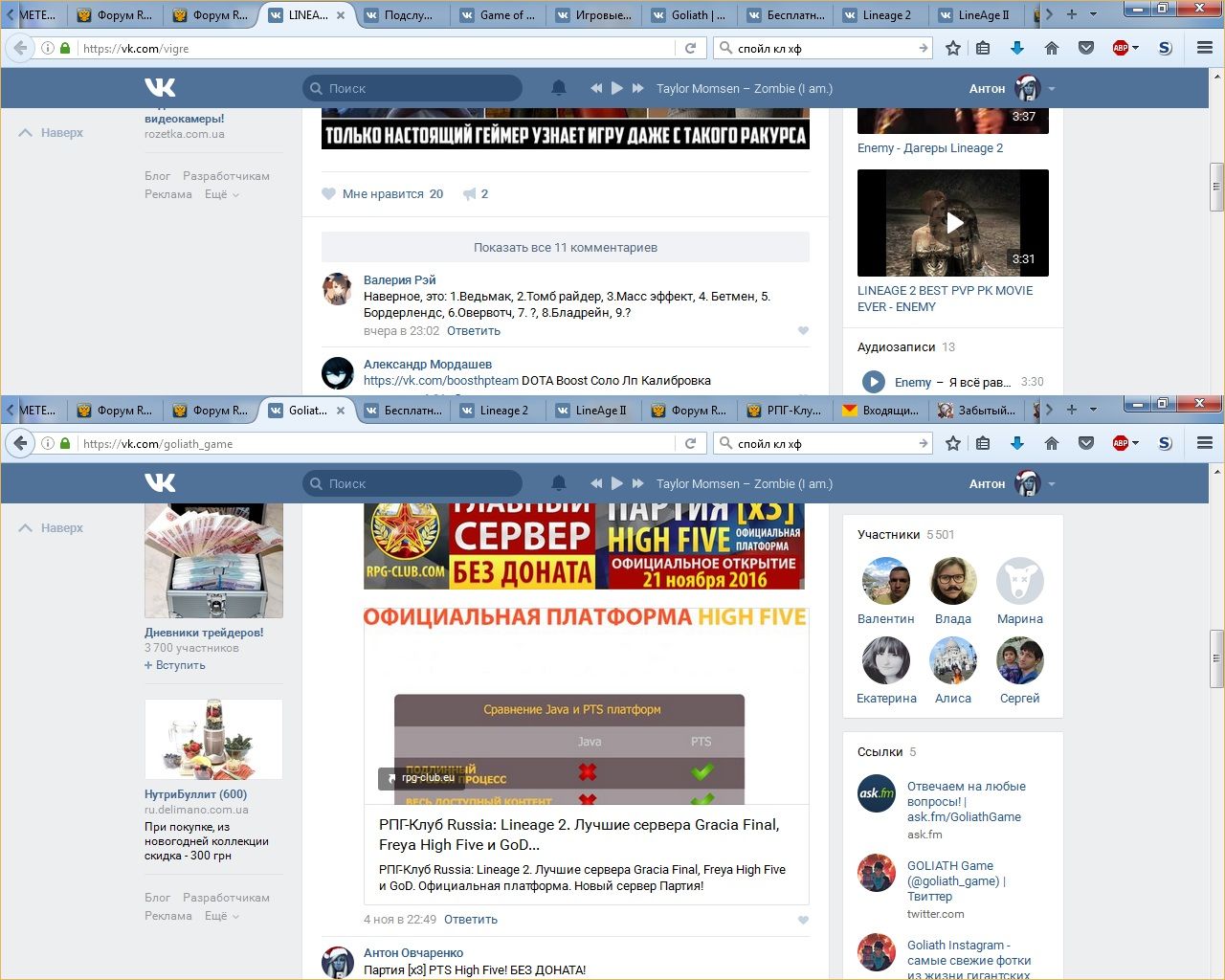Bookmark the goliath_game page with the star
The image size is (1225, 980).
(953, 443)
